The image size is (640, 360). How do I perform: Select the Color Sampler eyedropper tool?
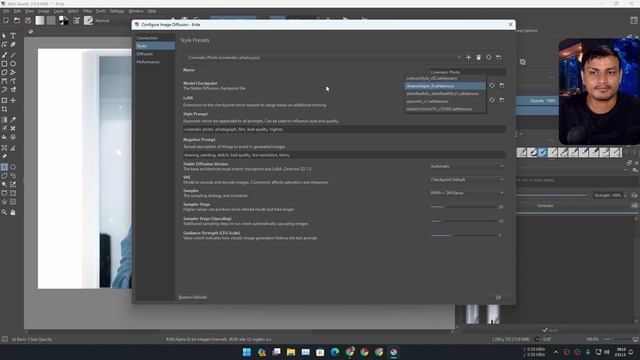13,119
